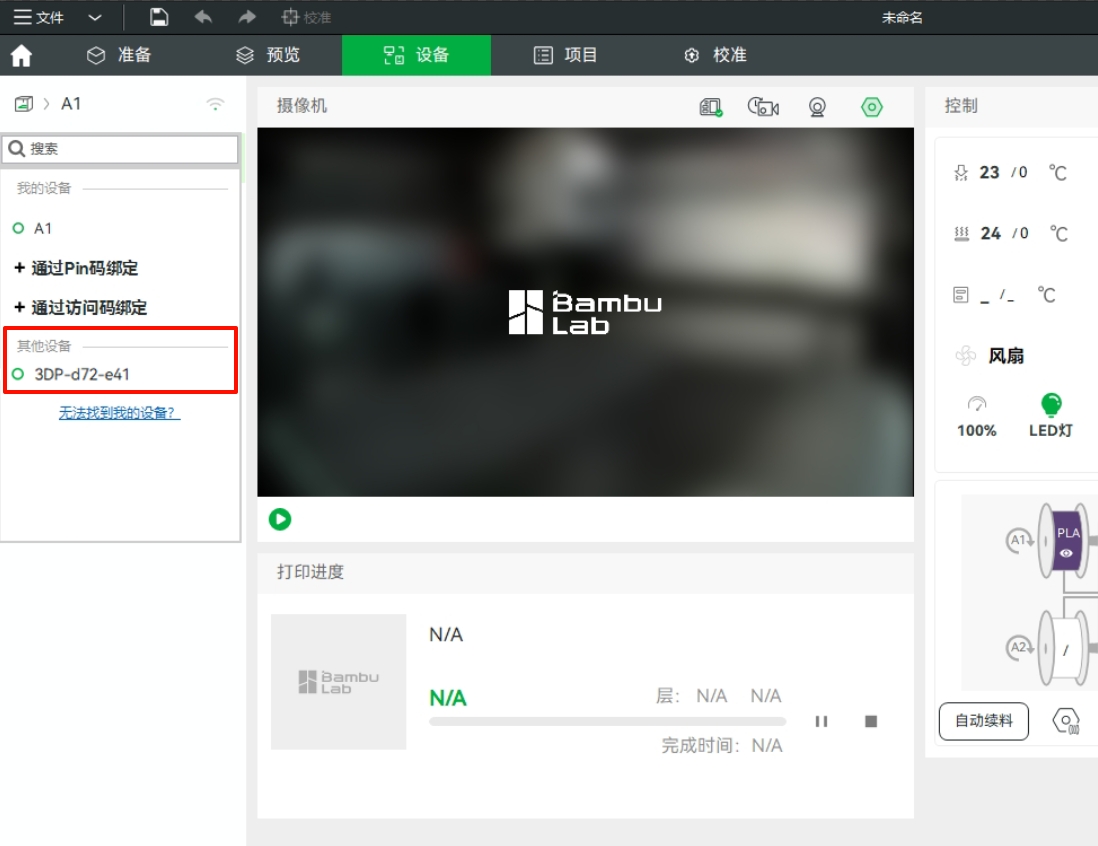The width and height of the screenshot is (1098, 846).
Task: Open the 项目 tab
Action: pyautogui.click(x=565, y=55)
